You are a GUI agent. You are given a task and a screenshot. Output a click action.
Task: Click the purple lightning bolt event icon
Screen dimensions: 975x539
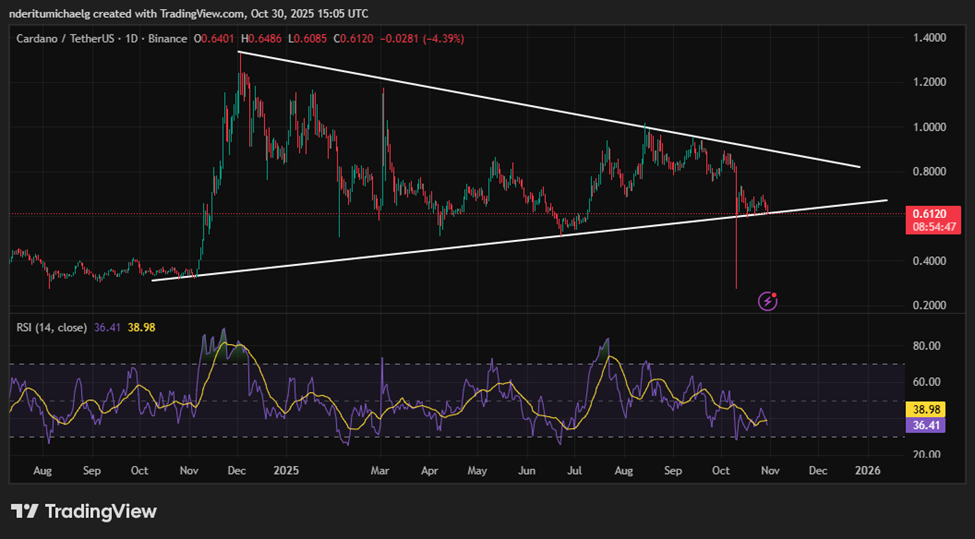coord(768,299)
